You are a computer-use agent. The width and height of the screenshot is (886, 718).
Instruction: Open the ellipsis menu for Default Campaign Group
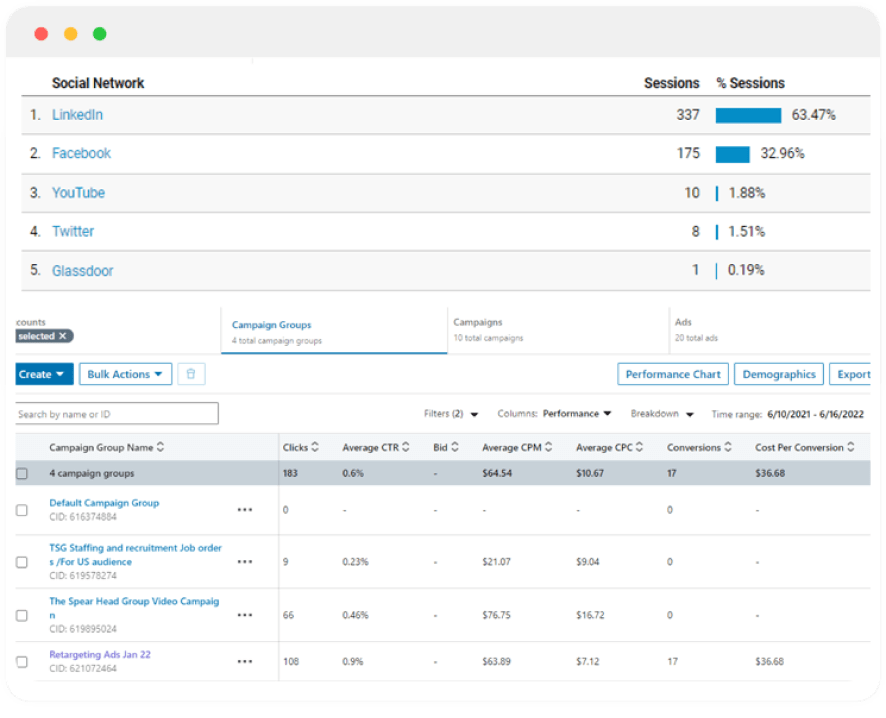coord(245,509)
